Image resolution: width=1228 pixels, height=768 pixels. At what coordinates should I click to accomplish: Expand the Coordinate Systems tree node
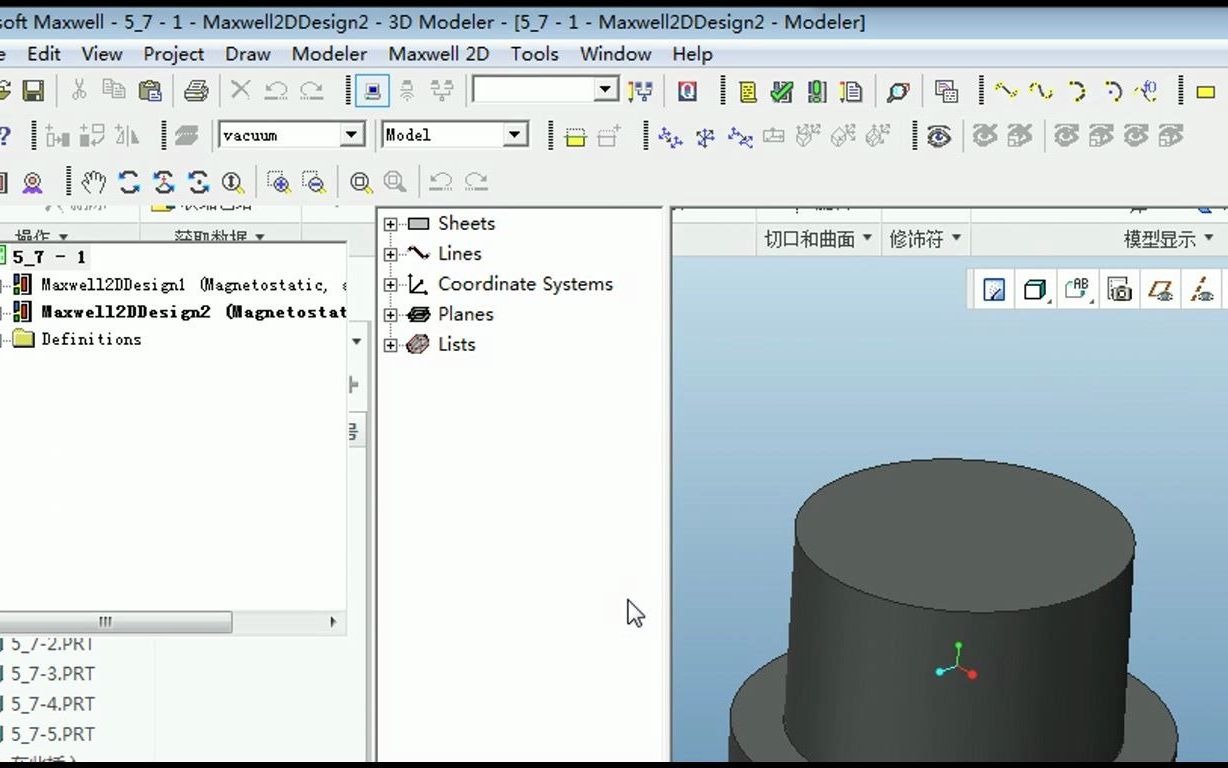tap(390, 284)
